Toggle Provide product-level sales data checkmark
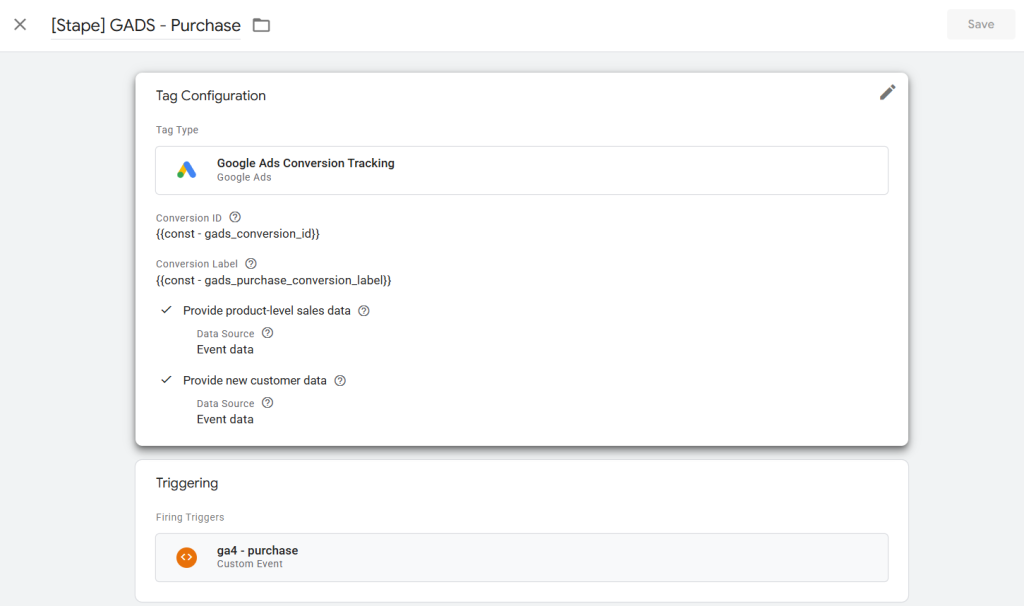 coord(167,310)
